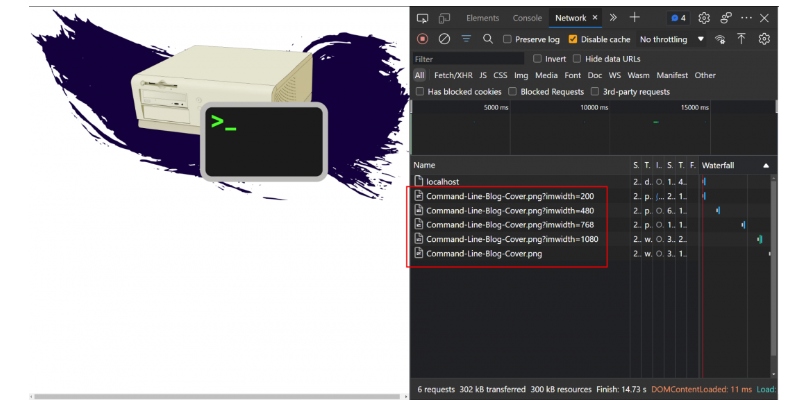Filter requests by Wasm

coord(638,76)
